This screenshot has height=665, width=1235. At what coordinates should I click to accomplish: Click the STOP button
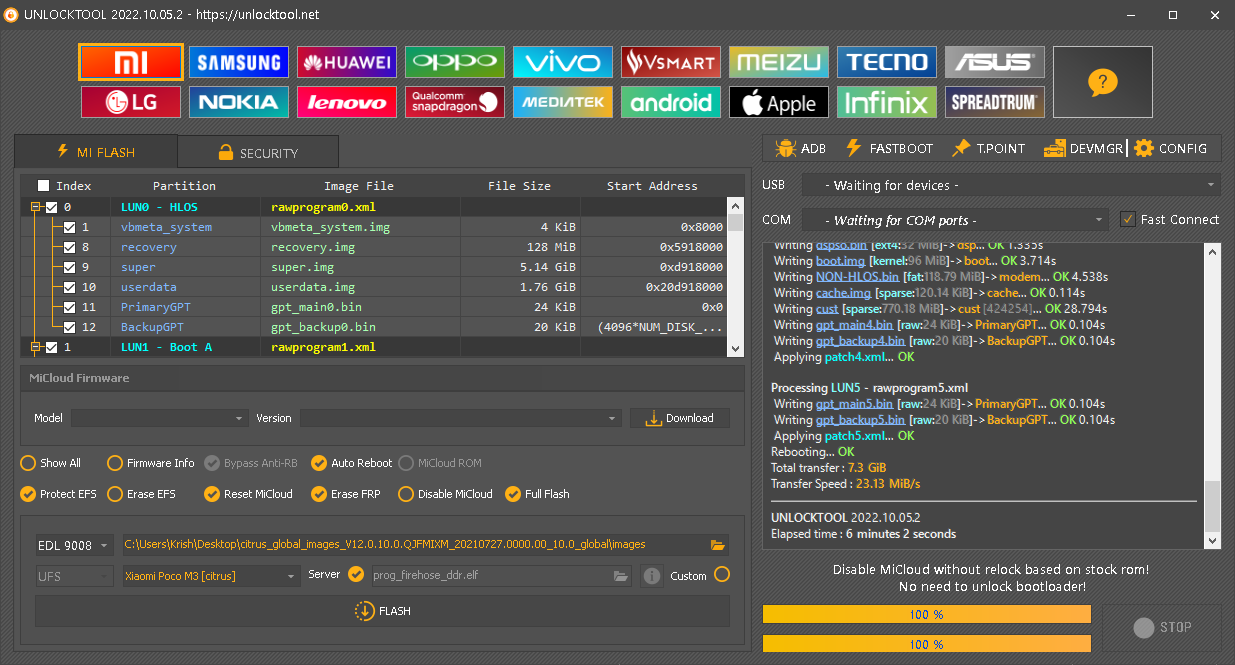[x=1161, y=628]
